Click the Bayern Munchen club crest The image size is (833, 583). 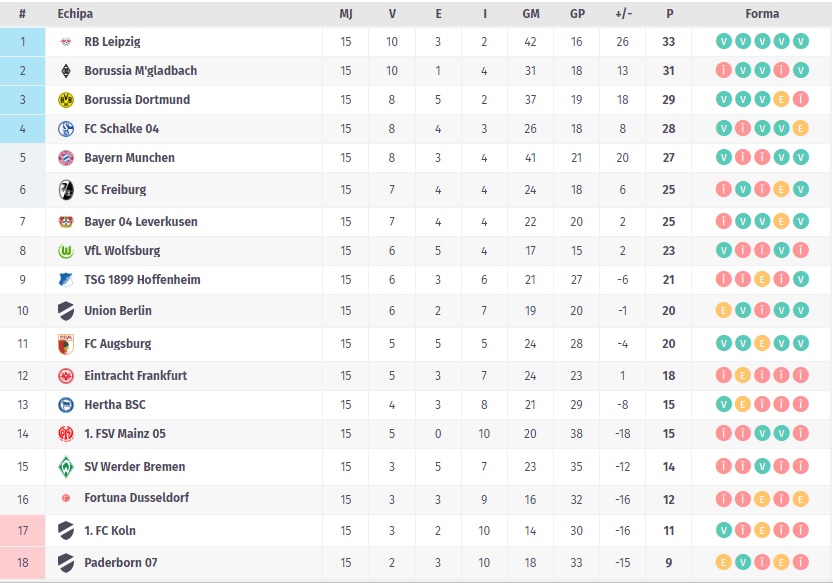66,158
